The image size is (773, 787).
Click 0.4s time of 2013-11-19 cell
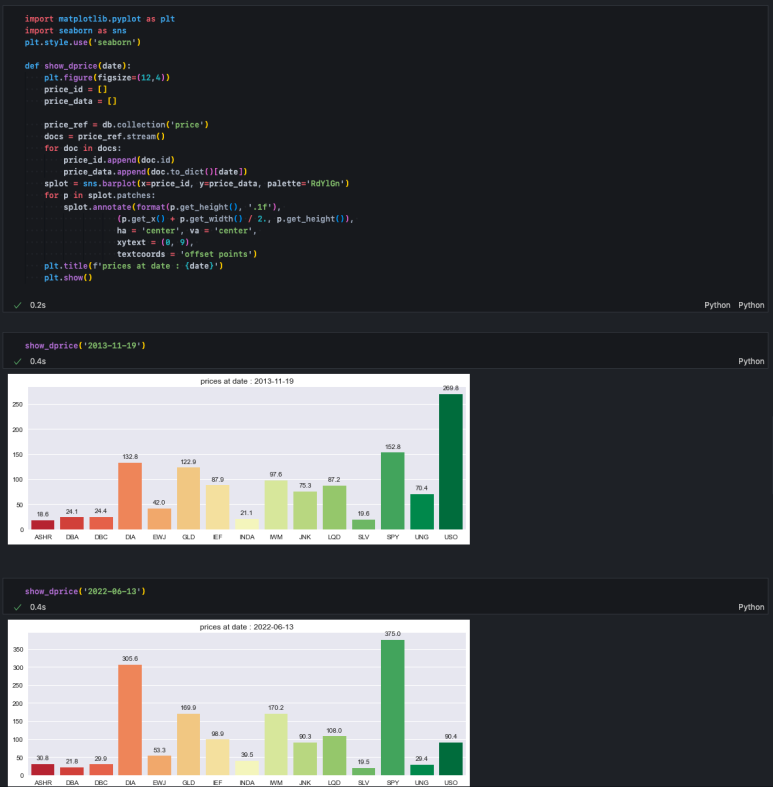tap(38, 361)
